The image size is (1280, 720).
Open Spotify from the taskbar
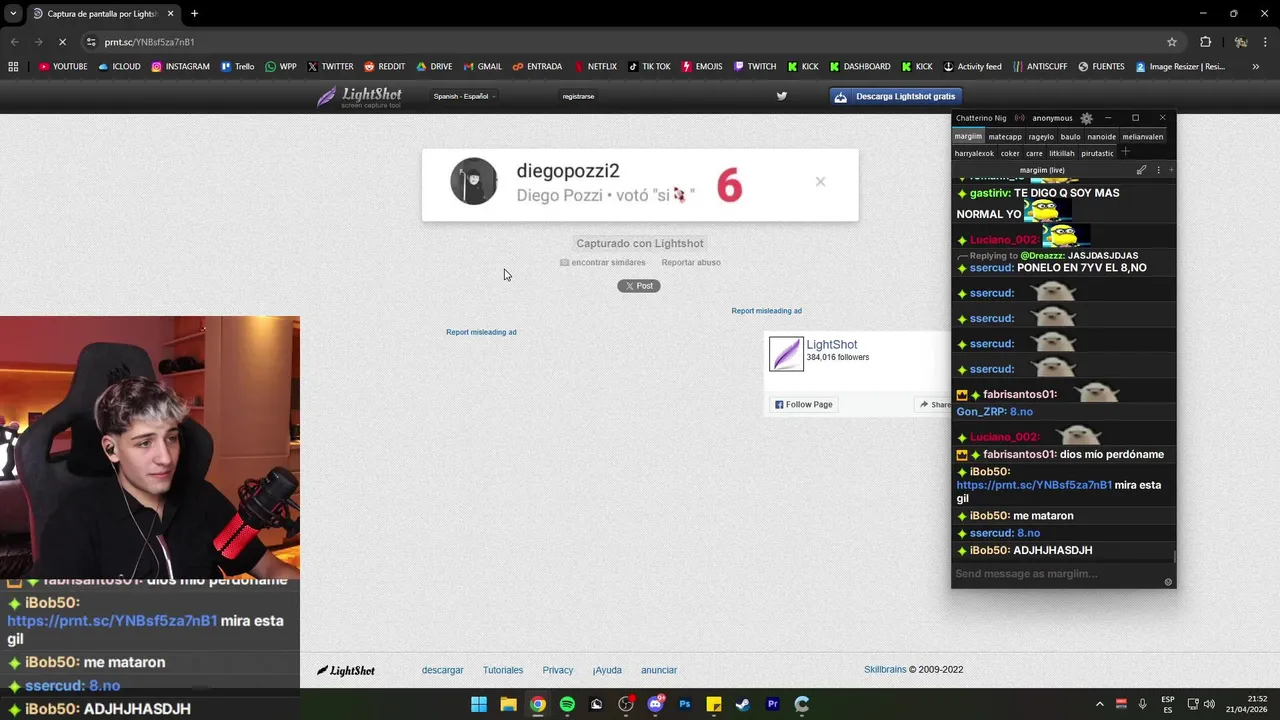[x=567, y=704]
